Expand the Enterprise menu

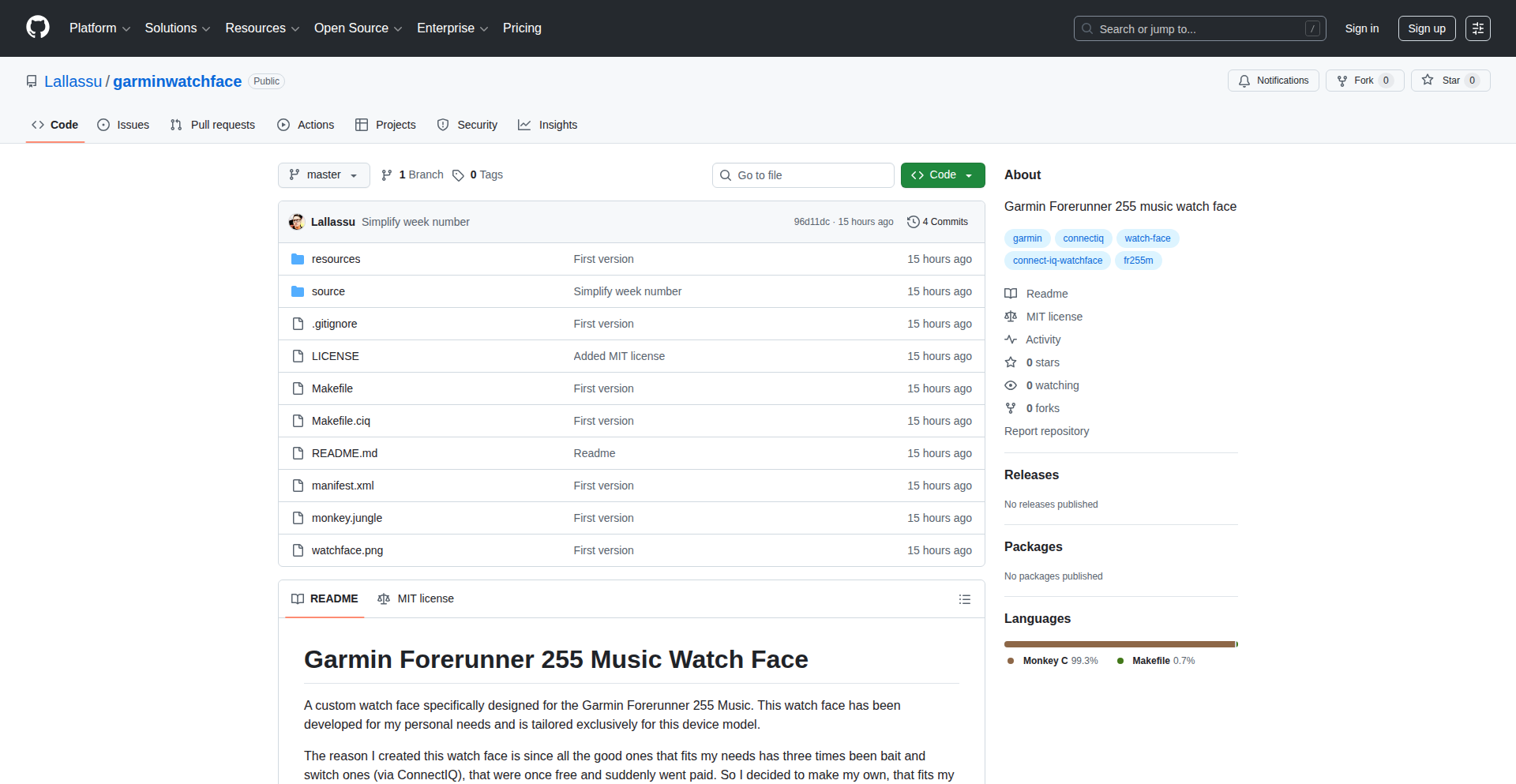[452, 28]
